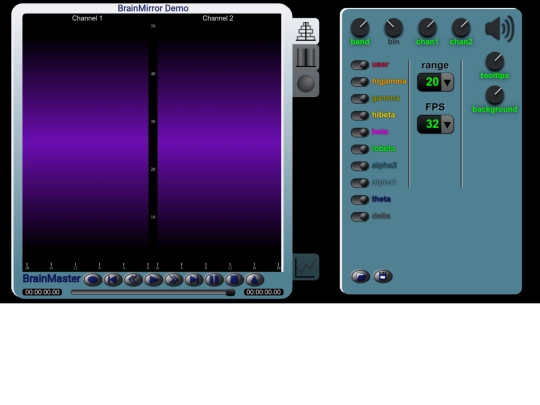The height and width of the screenshot is (405, 540).
Task: Select the sphere display tab
Action: pyautogui.click(x=306, y=84)
